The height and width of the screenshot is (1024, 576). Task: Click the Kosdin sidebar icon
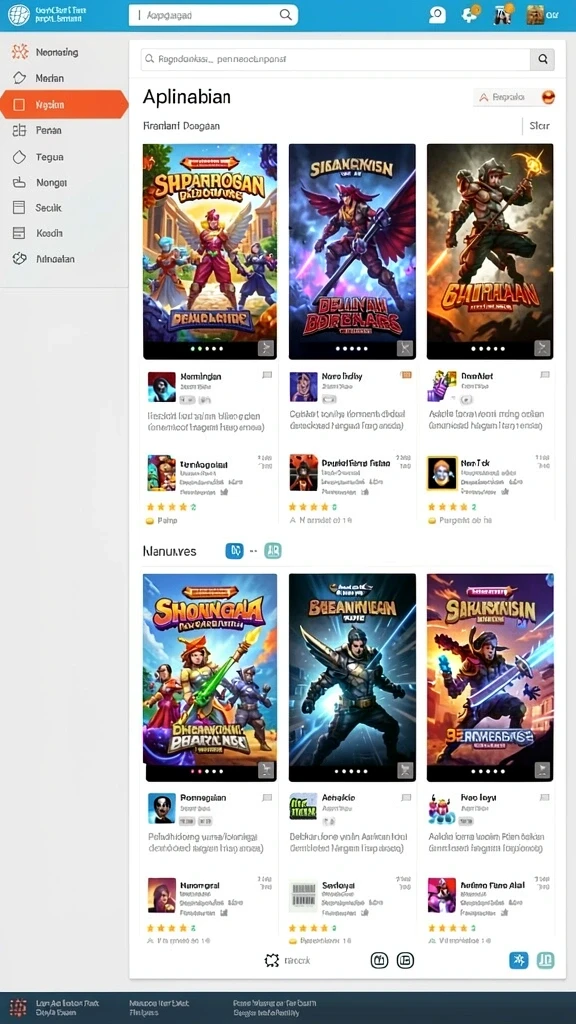click(x=19, y=233)
